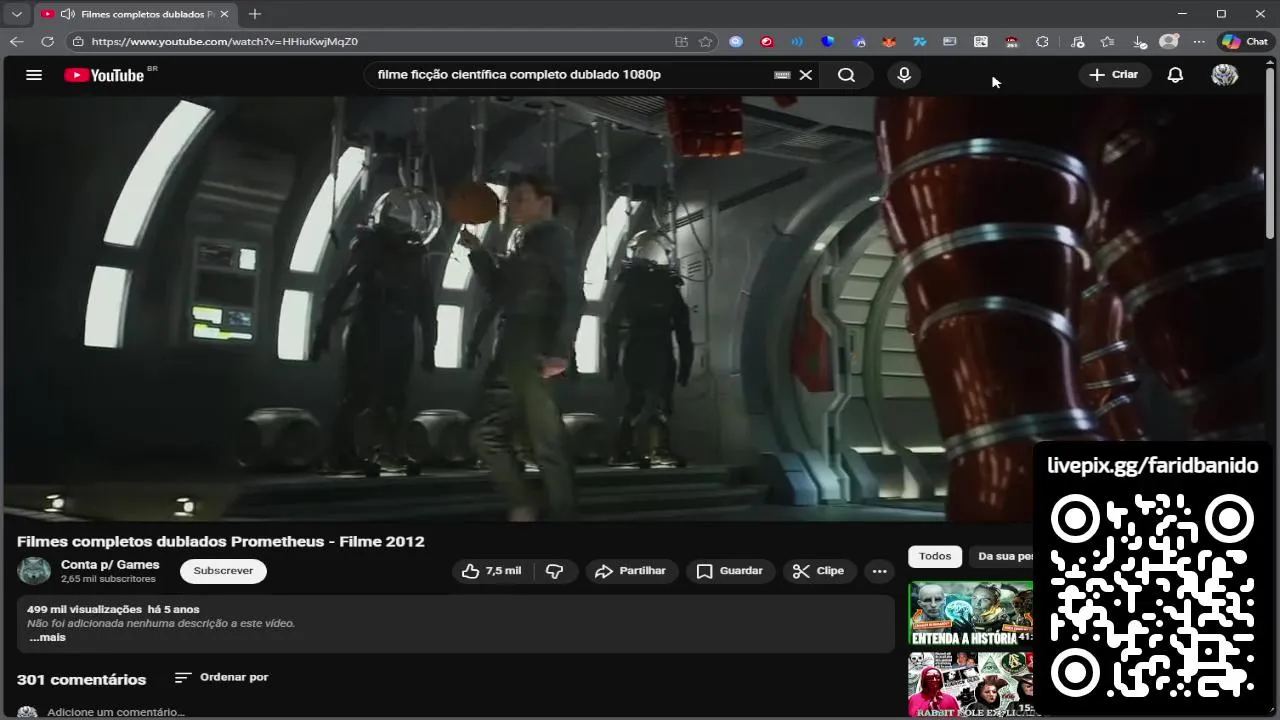Screen dimensions: 1280x720
Task: Open the Conta p/ Games channel avatar
Action: [x=34, y=571]
